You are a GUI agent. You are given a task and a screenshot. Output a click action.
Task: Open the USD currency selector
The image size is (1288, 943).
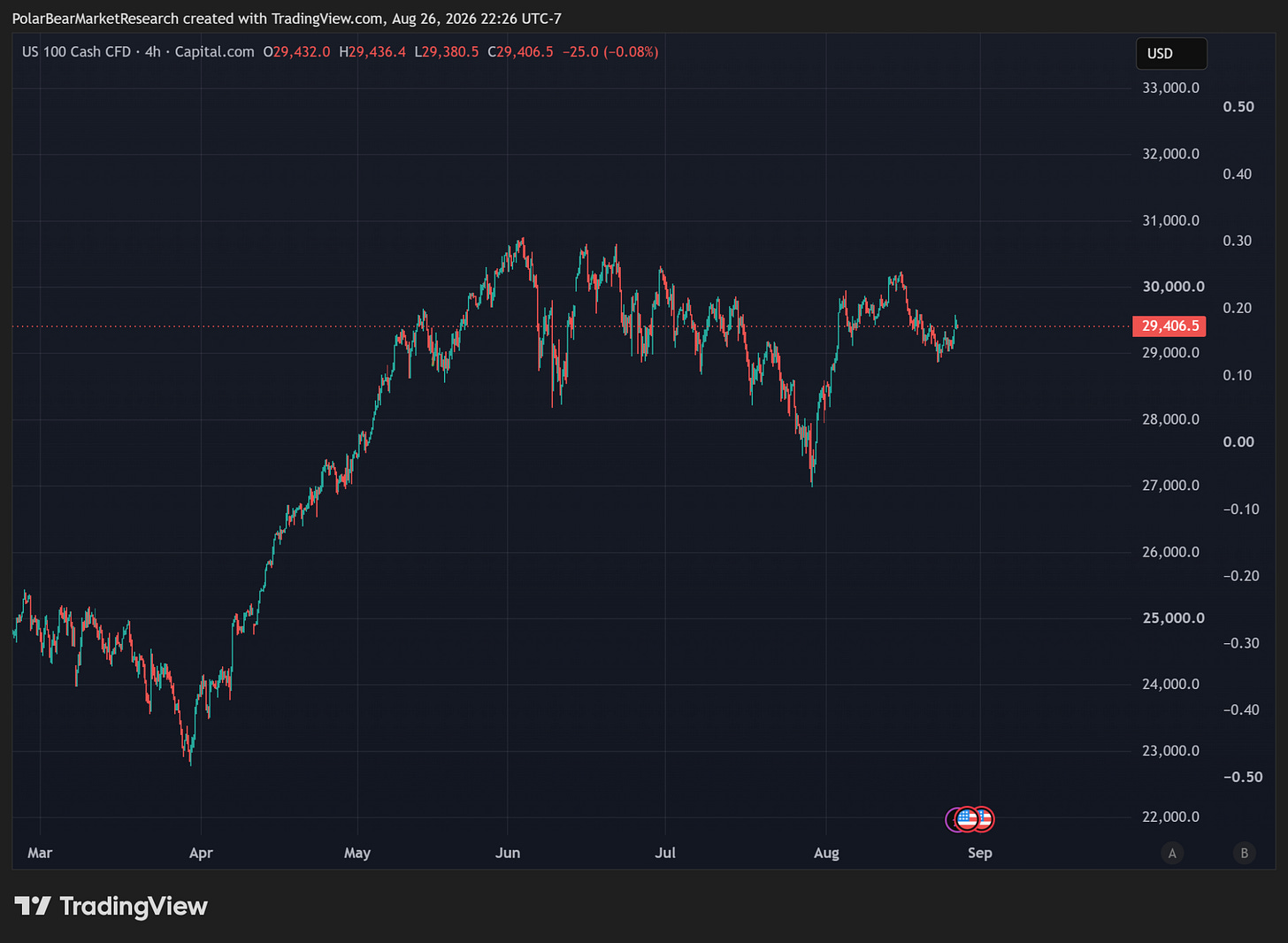point(1171,53)
